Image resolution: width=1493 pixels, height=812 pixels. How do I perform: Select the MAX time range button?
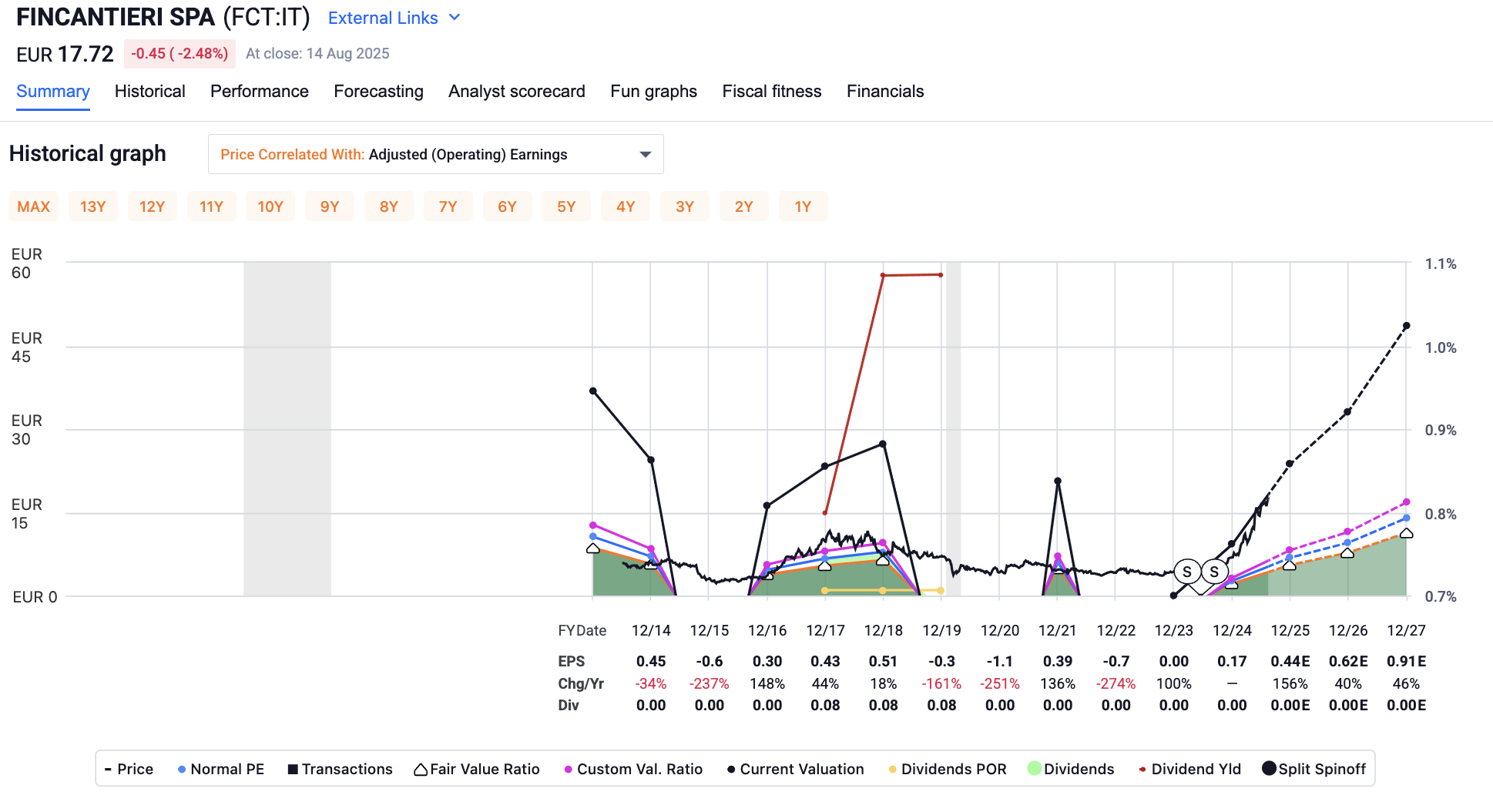tap(34, 206)
